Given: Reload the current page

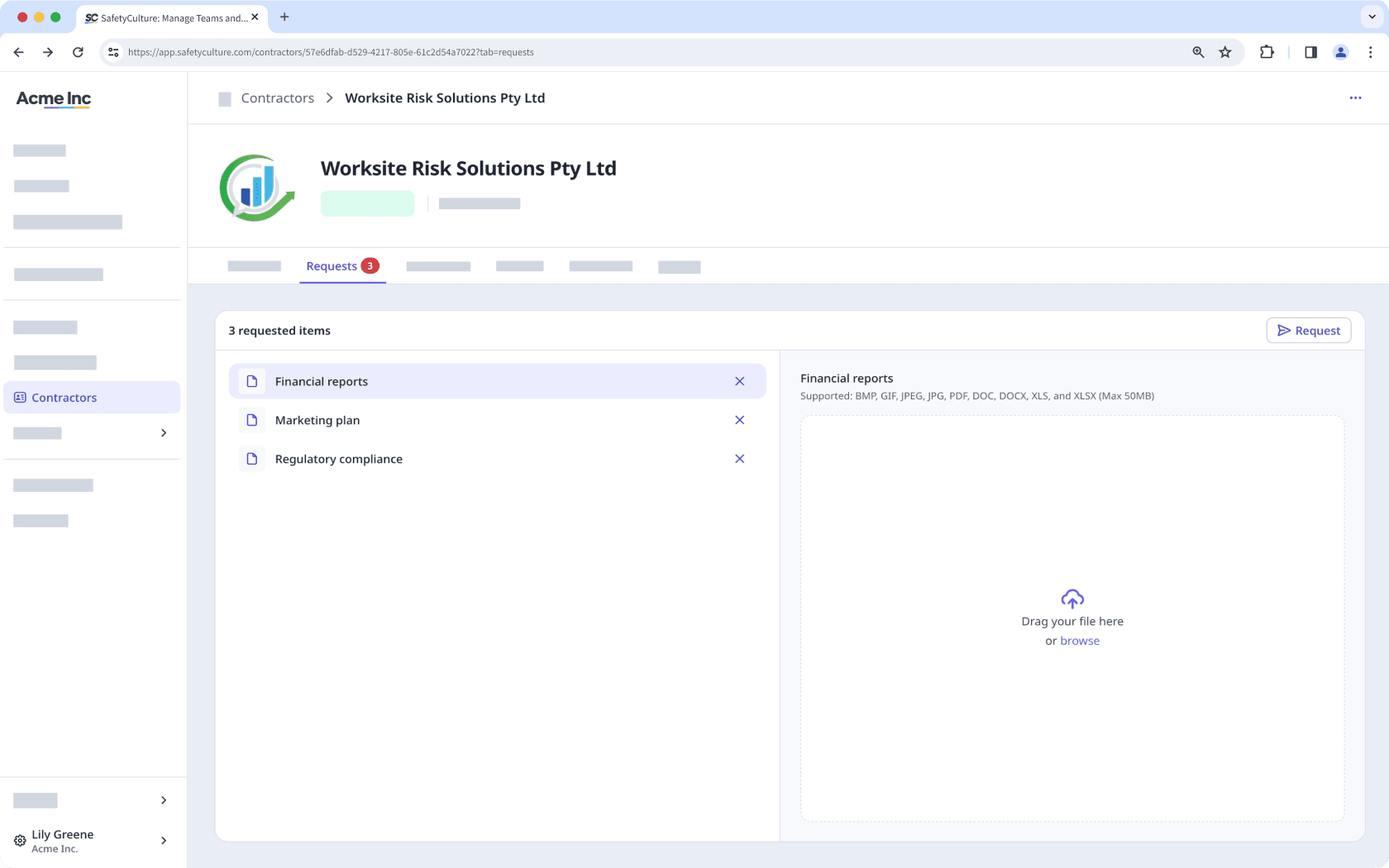Looking at the screenshot, I should coord(78,52).
